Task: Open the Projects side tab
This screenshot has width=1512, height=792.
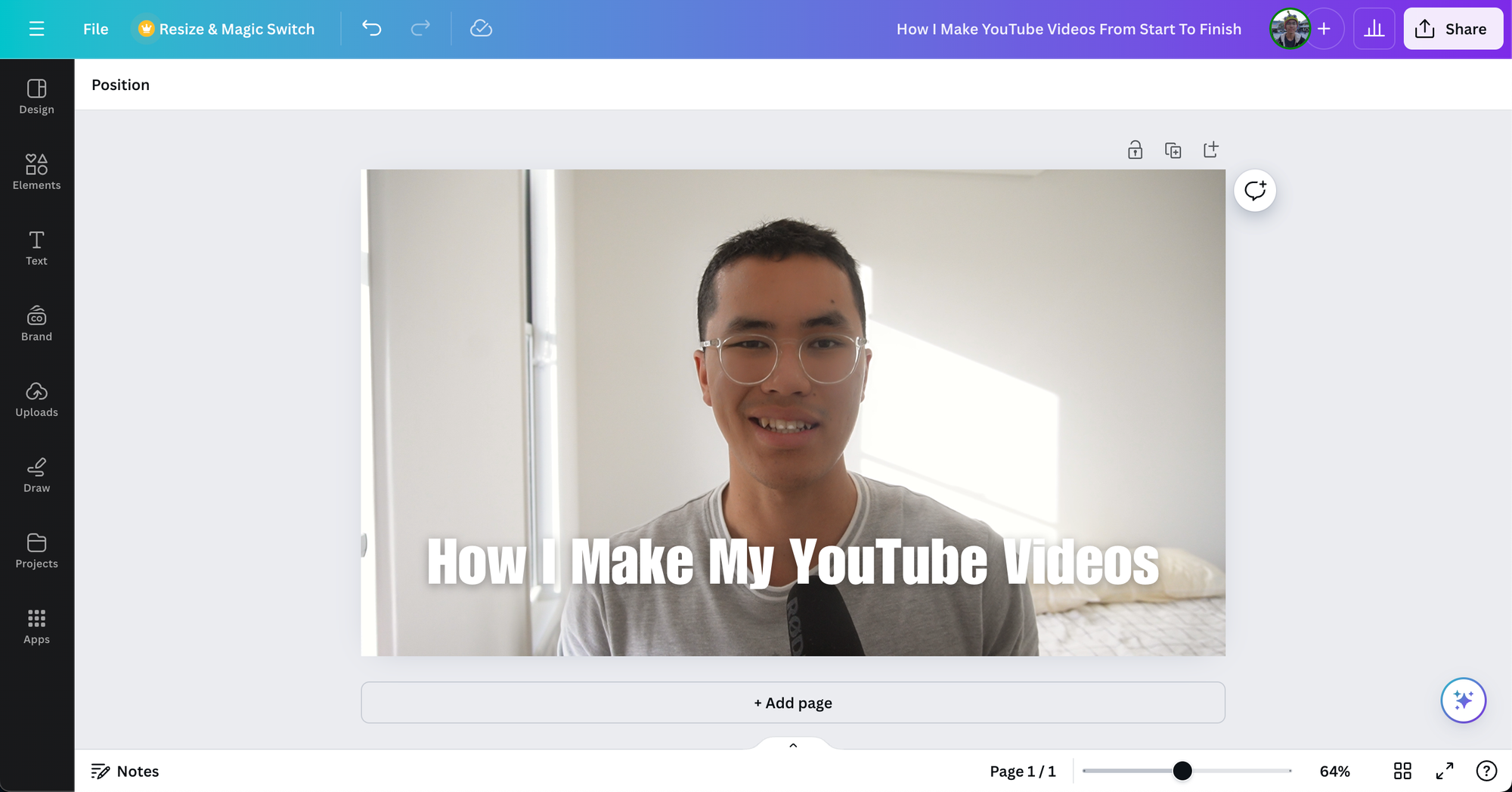Action: click(37, 551)
